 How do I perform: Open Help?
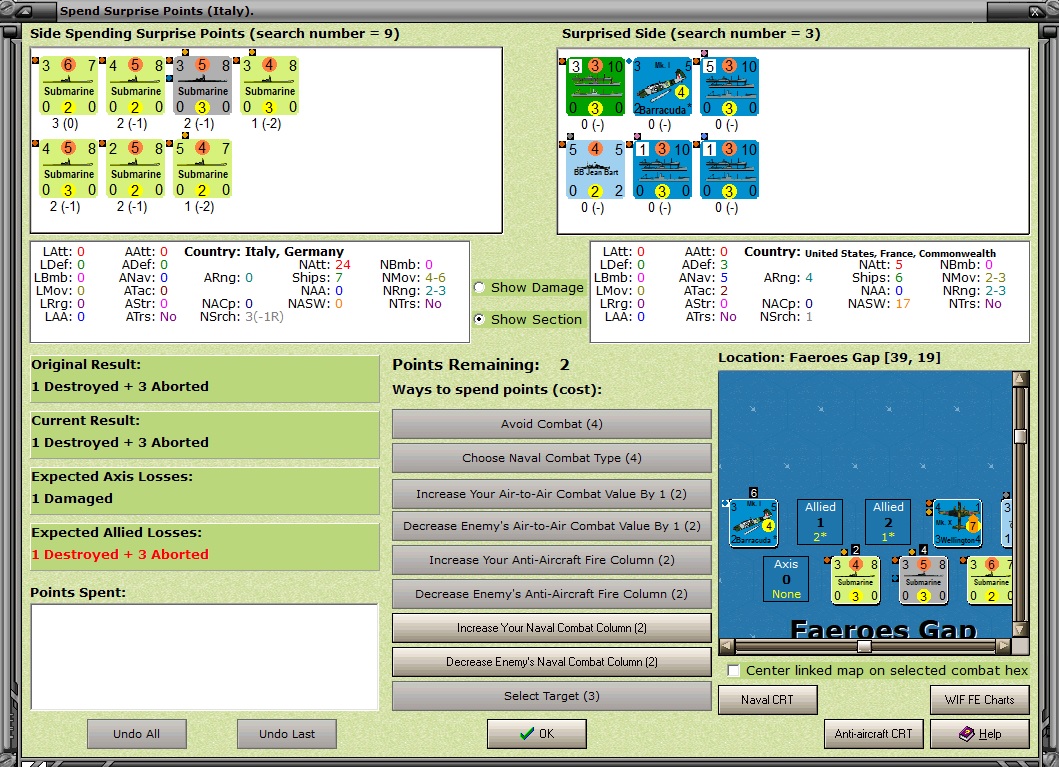pyautogui.click(x=980, y=734)
